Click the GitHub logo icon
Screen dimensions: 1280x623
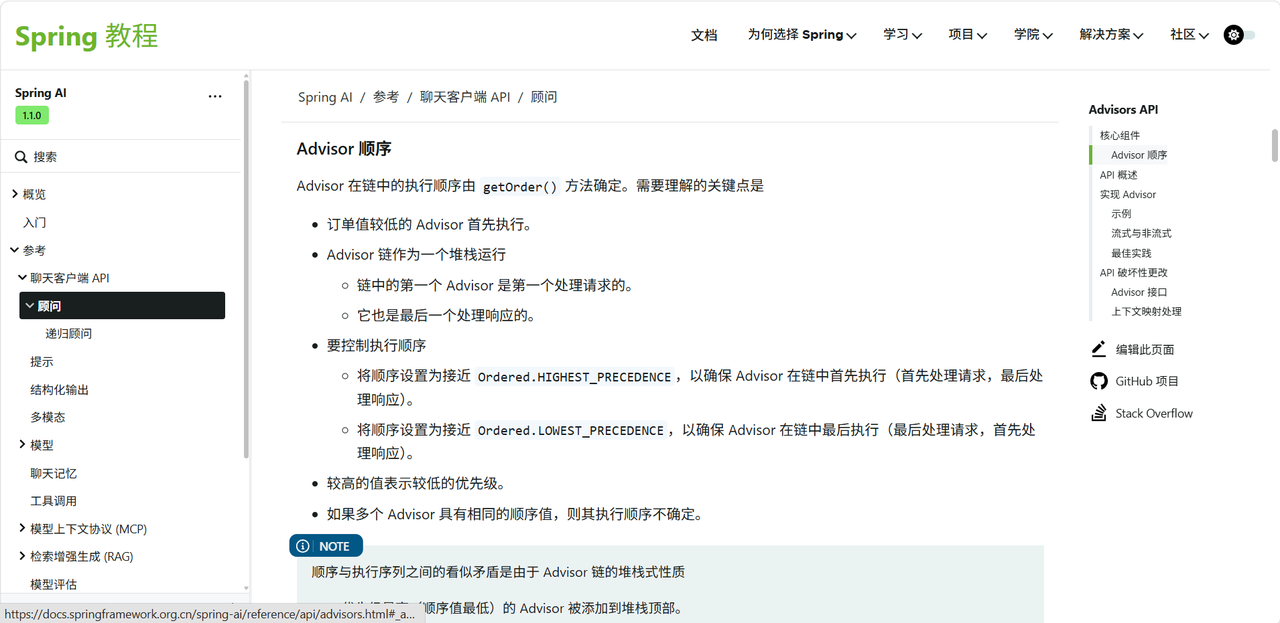point(1098,381)
